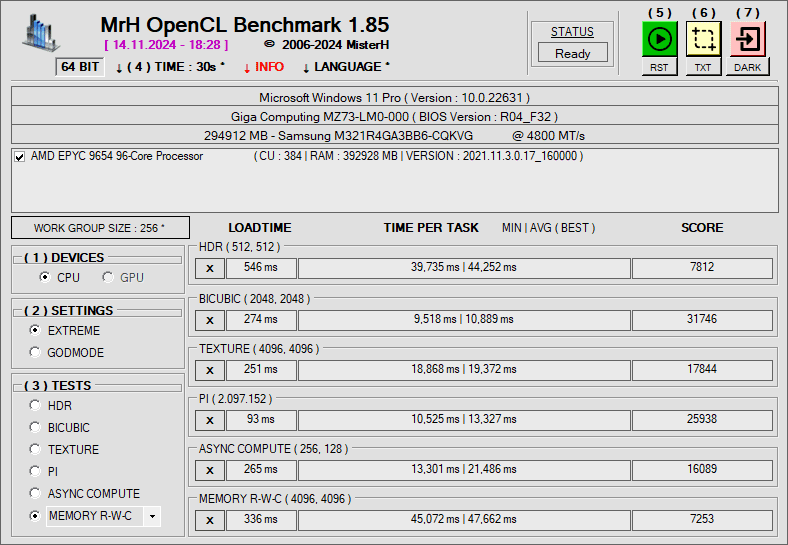Select the TEXTURE test radio button
Image resolution: width=788 pixels, height=545 pixels.
[35, 449]
